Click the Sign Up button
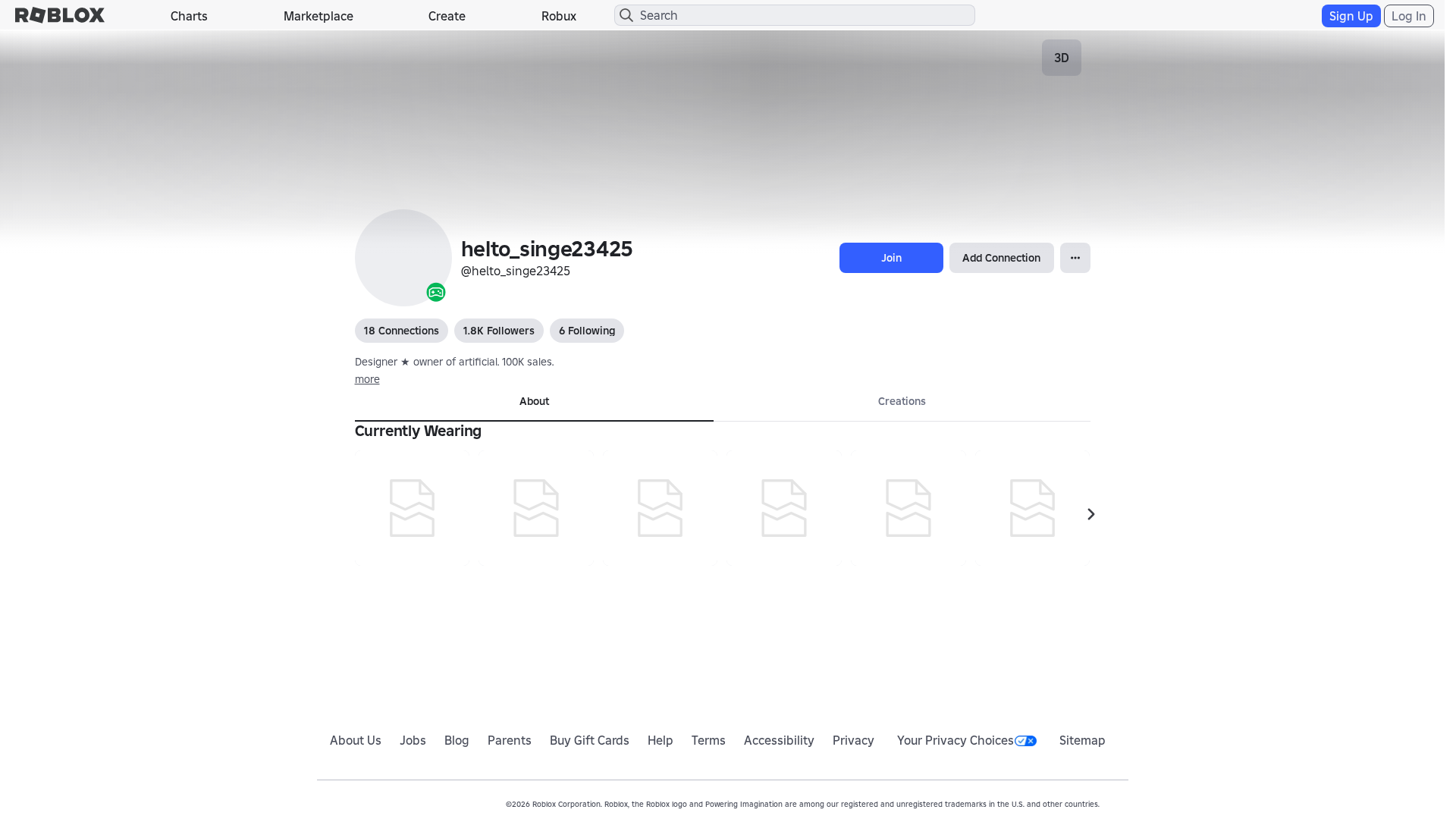 click(1351, 16)
